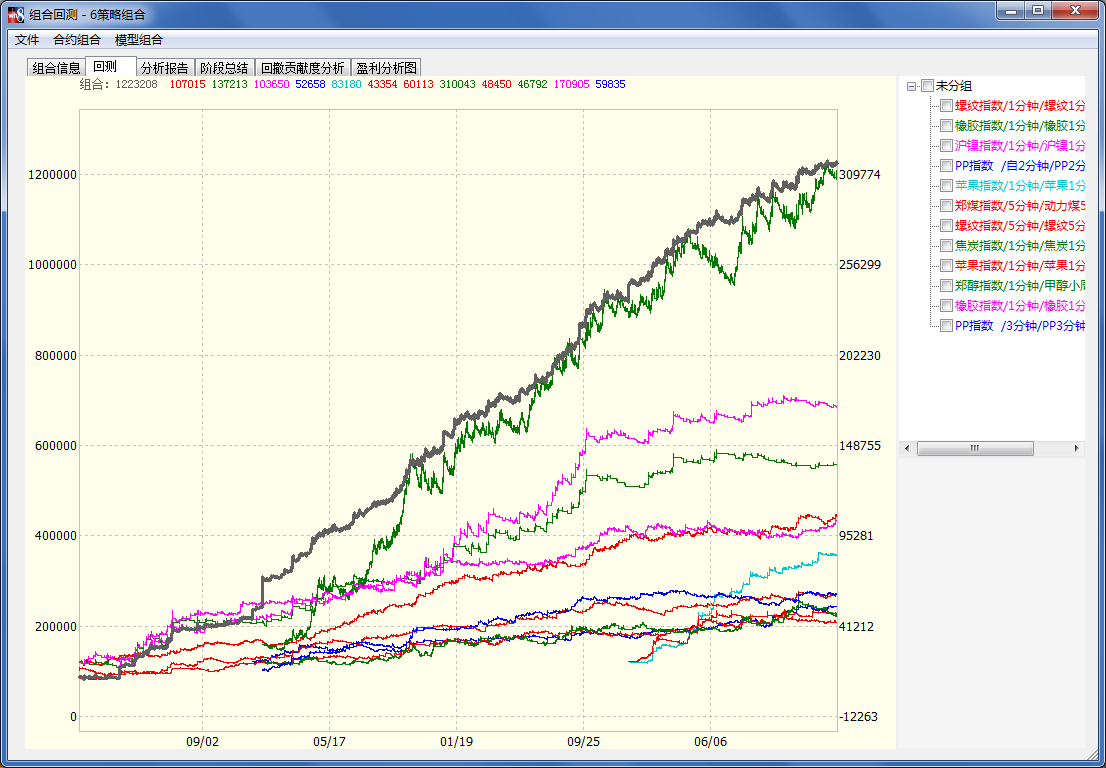The image size is (1106, 768).
Task: Click the red legend value 107015
Action: (x=188, y=85)
